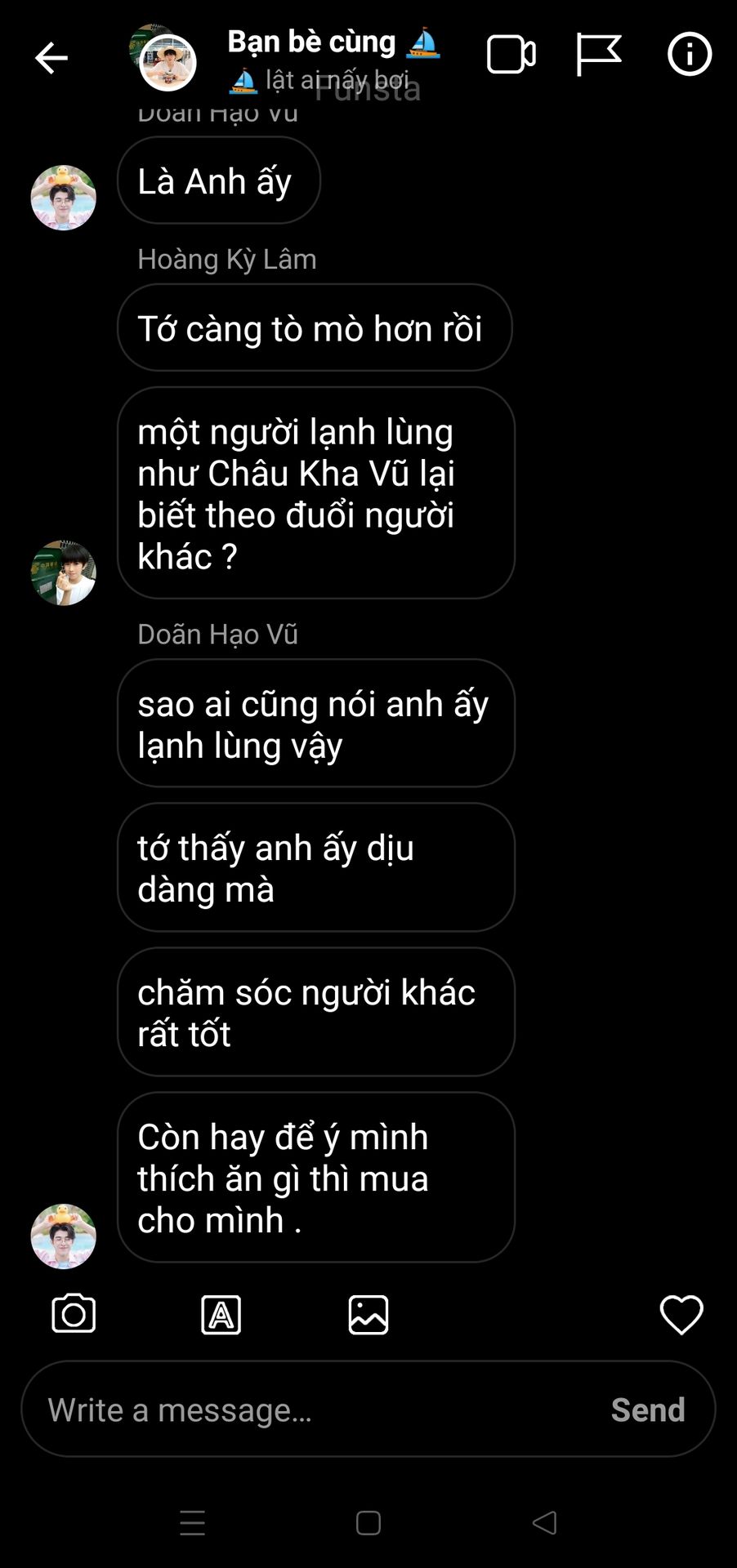Tap Hoàng Kỳ Lâm's profile picture
Viewport: 737px width, 1568px height.
64,572
